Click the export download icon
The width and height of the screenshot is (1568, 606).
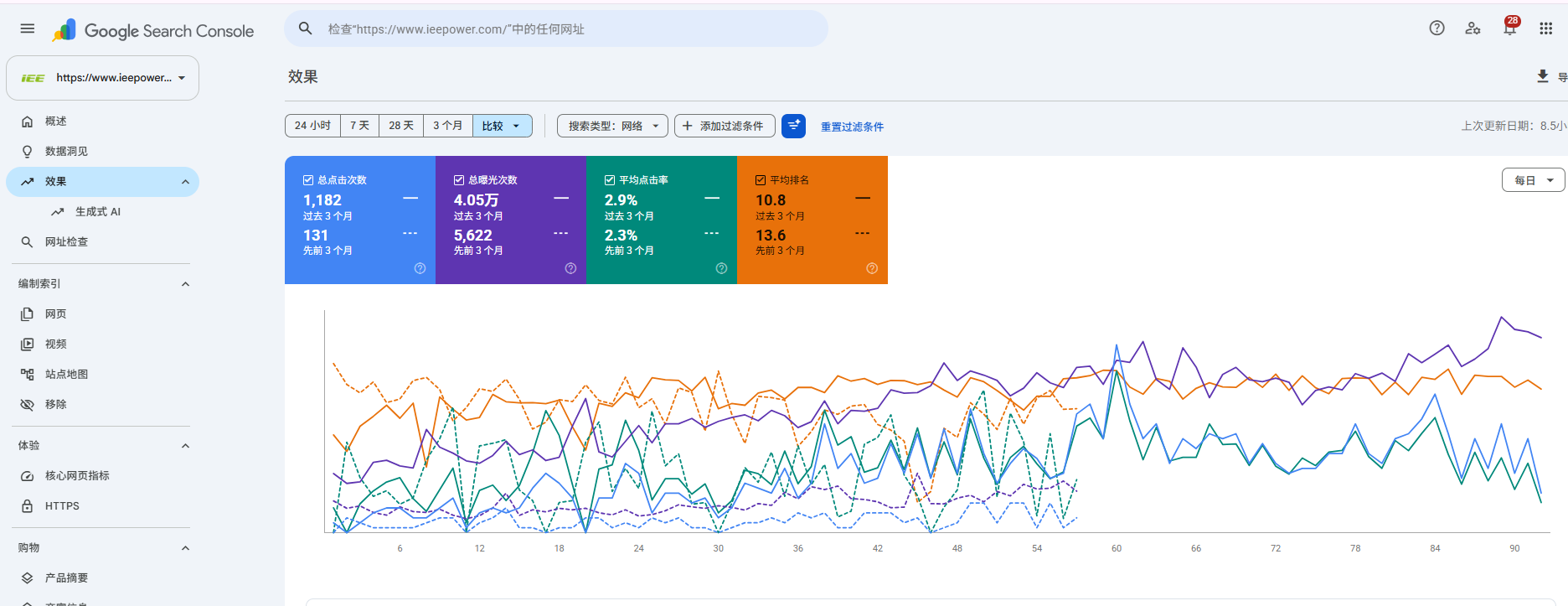pyautogui.click(x=1543, y=76)
